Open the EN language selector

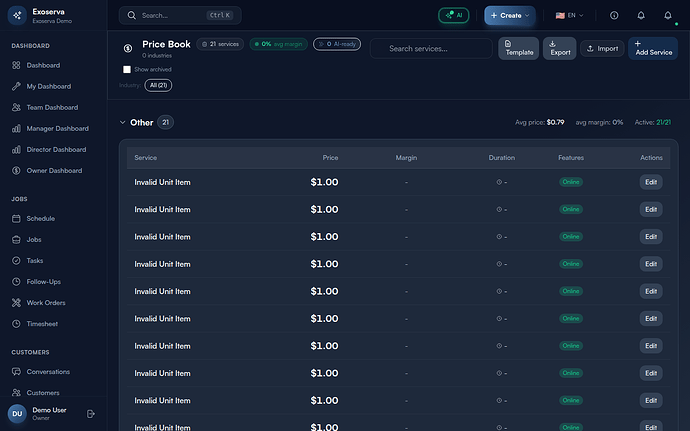pyautogui.click(x=570, y=15)
